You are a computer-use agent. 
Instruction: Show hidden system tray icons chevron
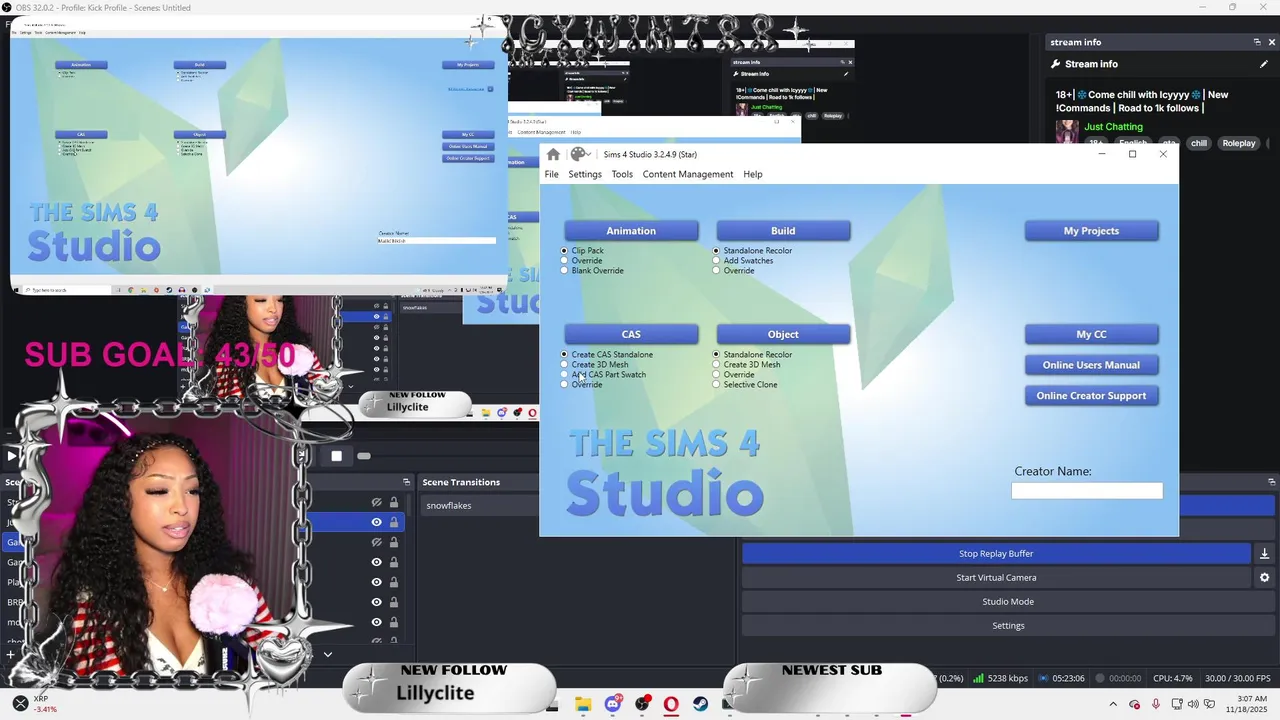coord(1114,704)
